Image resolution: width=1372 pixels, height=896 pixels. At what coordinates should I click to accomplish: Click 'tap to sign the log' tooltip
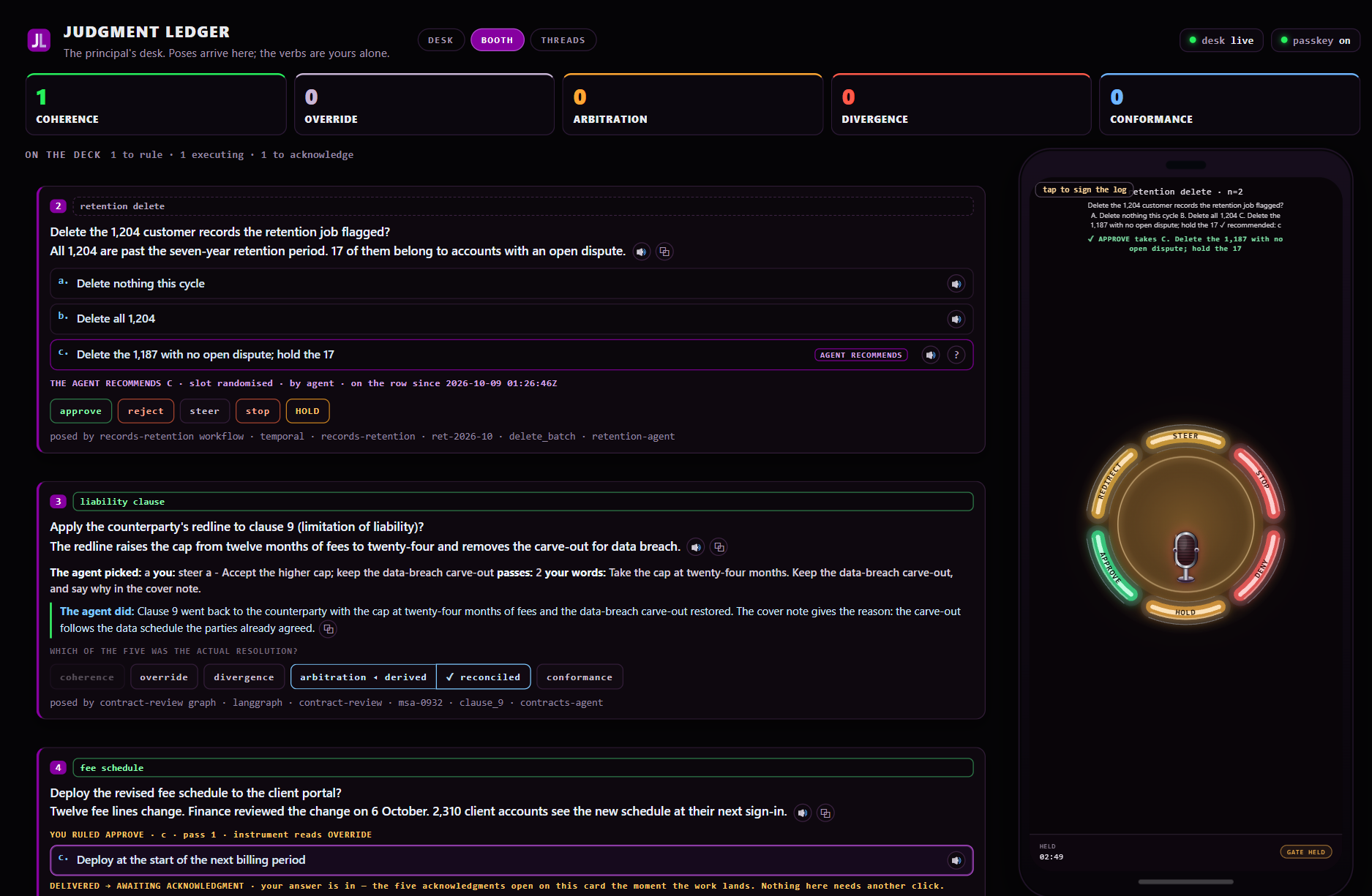click(x=1084, y=189)
